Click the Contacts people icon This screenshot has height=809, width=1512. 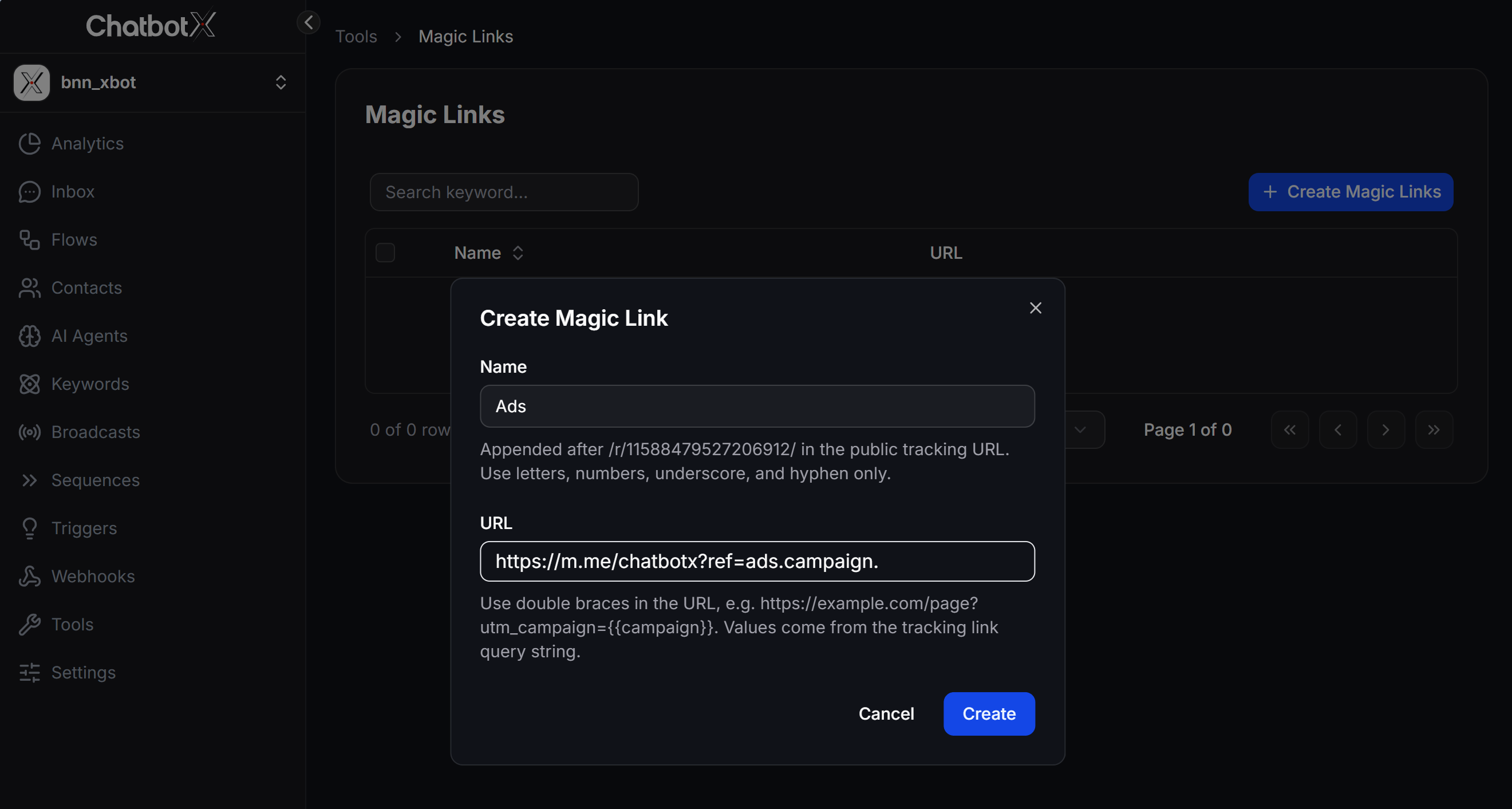tap(29, 288)
